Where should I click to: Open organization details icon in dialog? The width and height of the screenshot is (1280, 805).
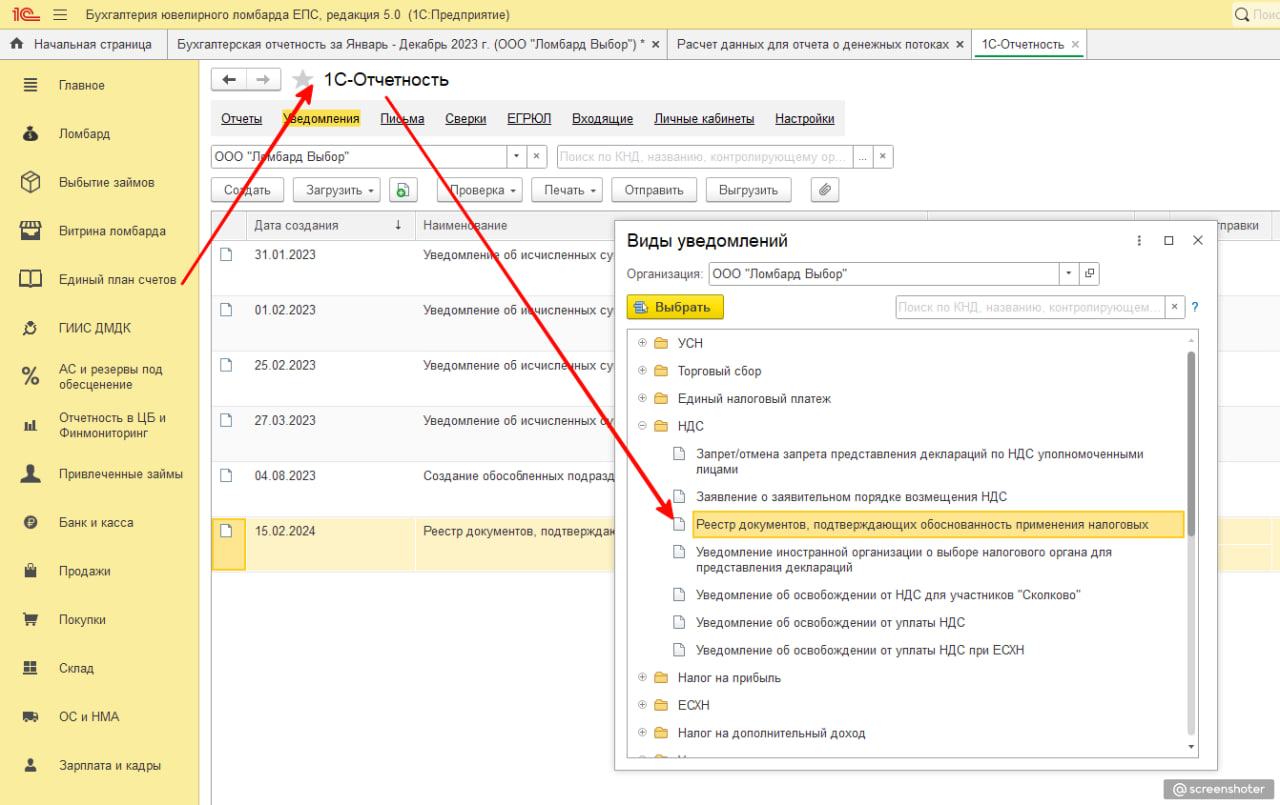[x=1090, y=273]
